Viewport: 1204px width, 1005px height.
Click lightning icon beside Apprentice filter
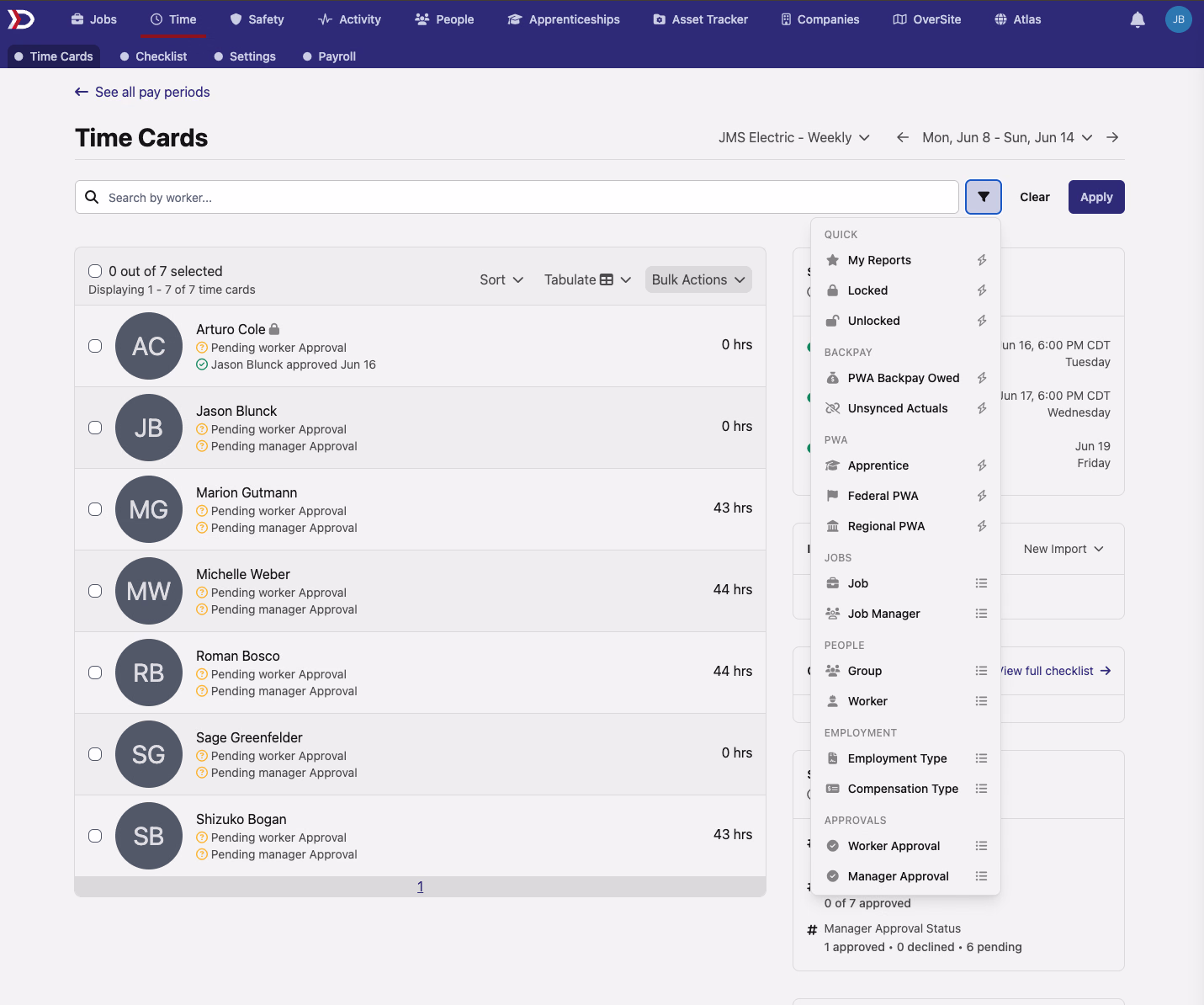pos(981,465)
